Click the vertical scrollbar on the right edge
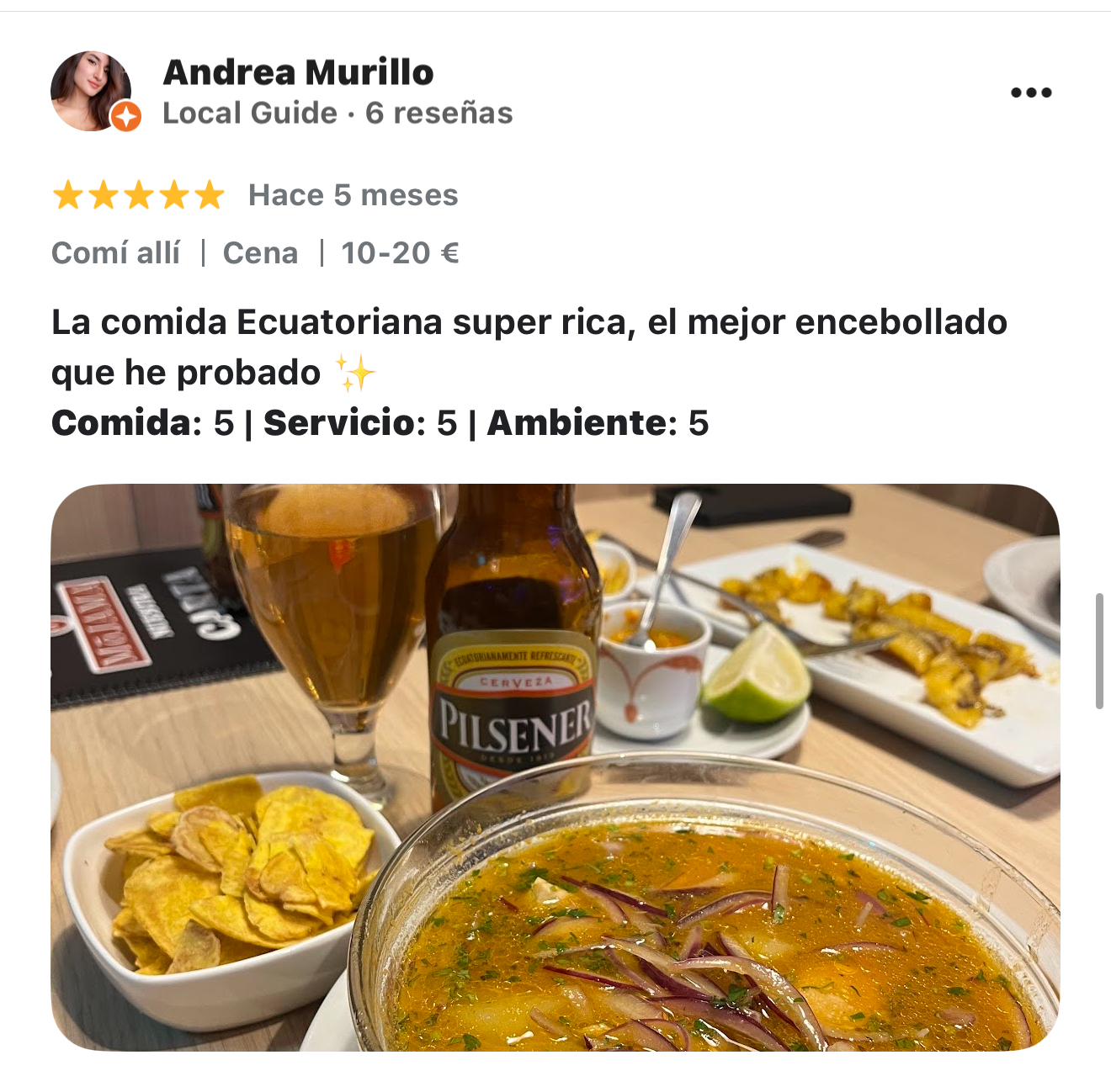The image size is (1111, 1092). point(1099,651)
